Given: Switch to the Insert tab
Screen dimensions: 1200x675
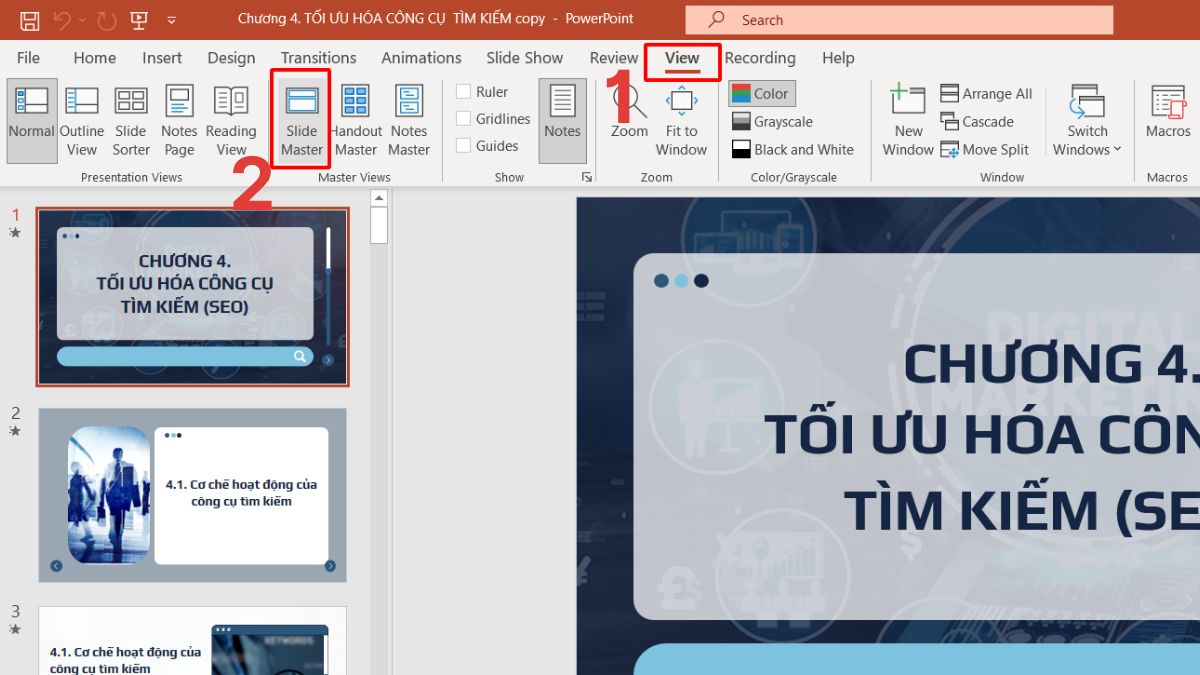Looking at the screenshot, I should point(162,58).
